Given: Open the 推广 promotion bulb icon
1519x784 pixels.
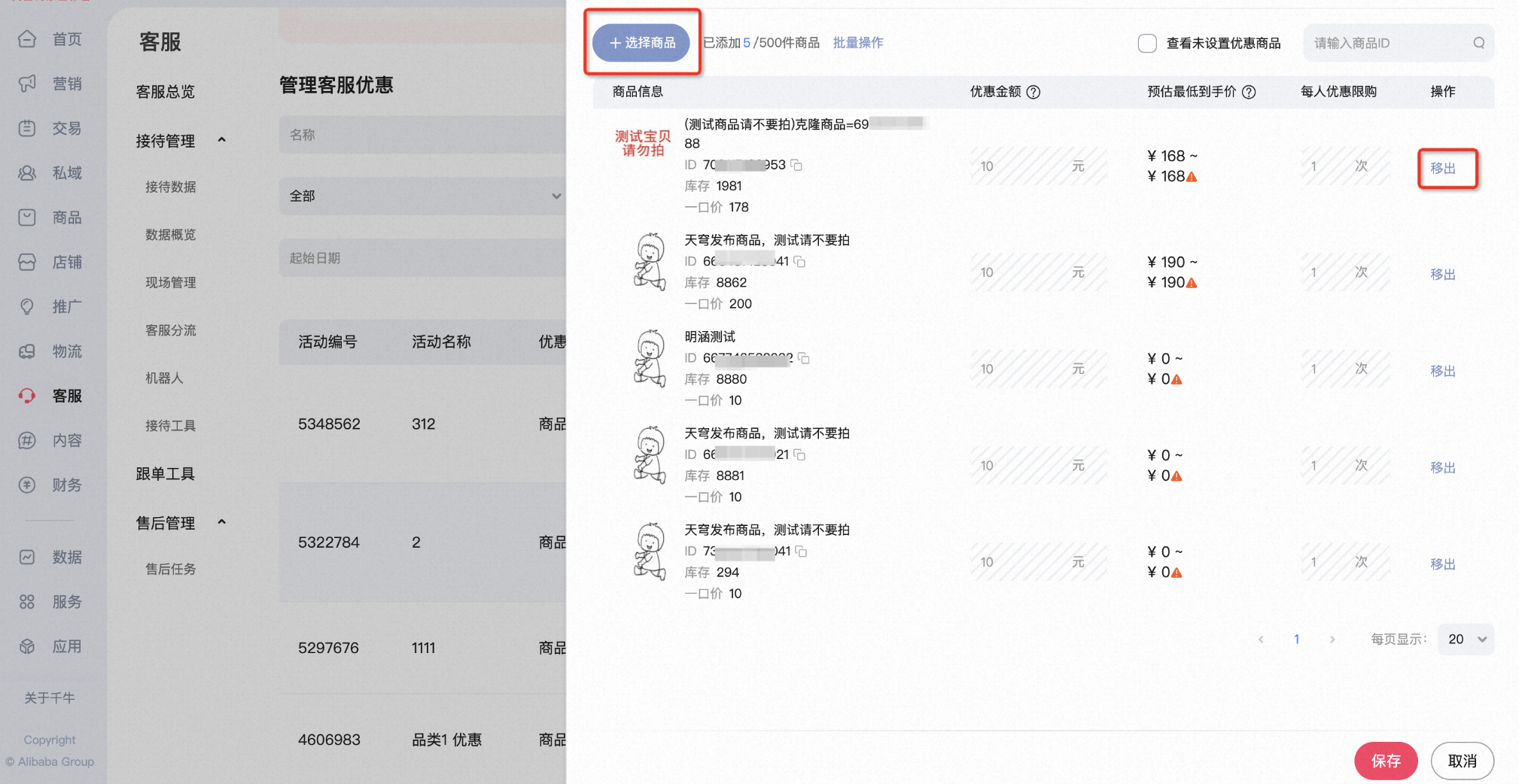Looking at the screenshot, I should 27,306.
